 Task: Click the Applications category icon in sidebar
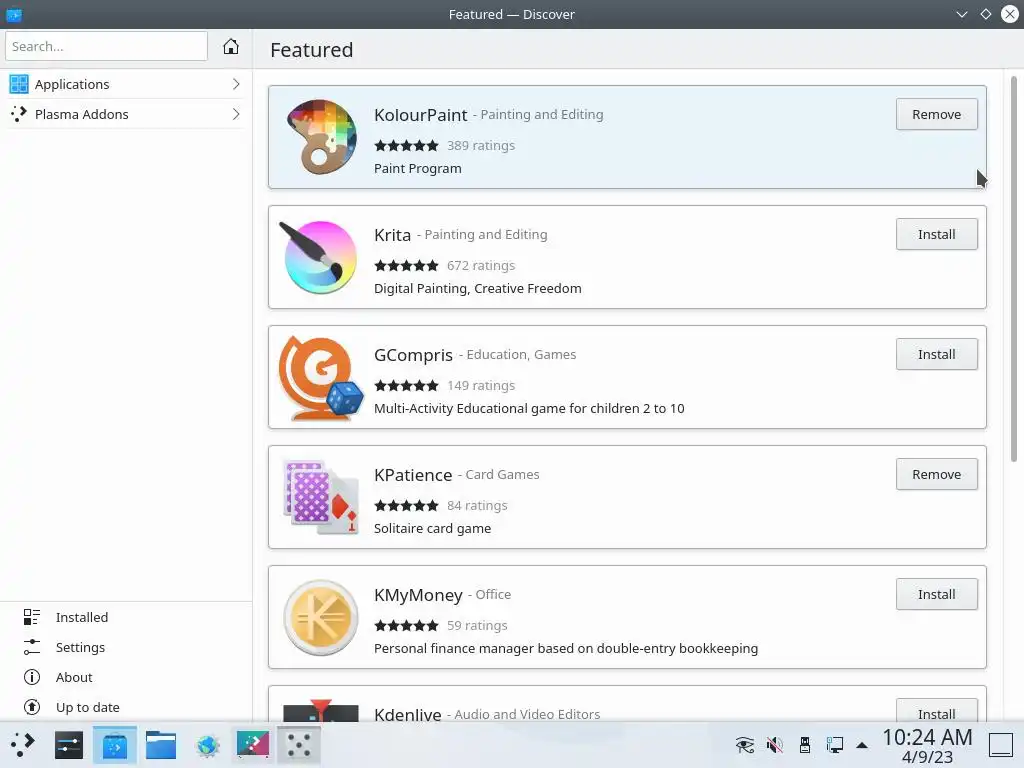[19, 84]
